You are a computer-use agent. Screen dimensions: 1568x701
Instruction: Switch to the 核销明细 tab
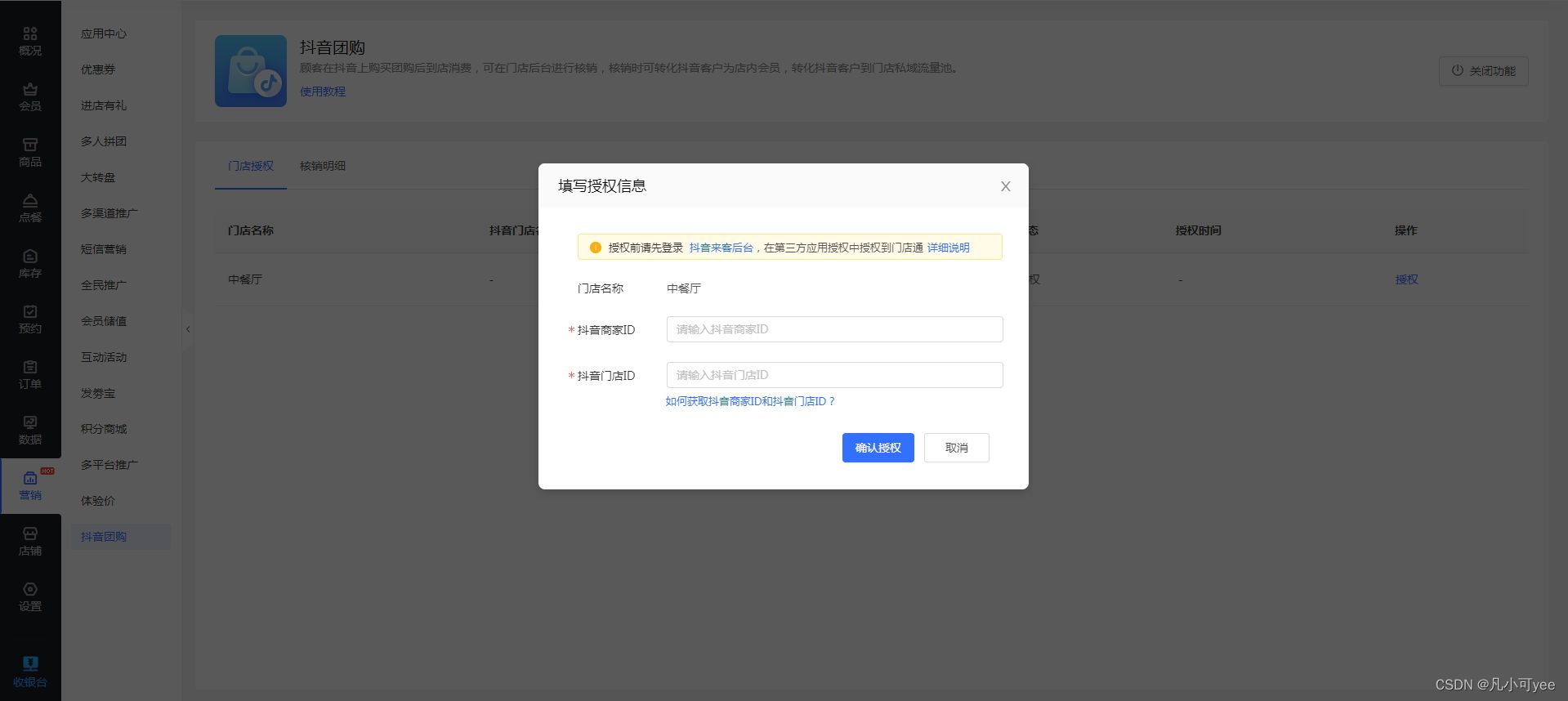[x=323, y=166]
